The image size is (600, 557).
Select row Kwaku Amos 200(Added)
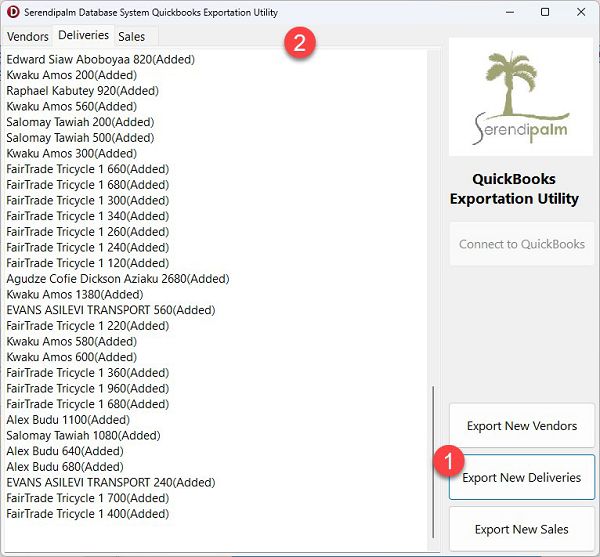pyautogui.click(x=72, y=75)
